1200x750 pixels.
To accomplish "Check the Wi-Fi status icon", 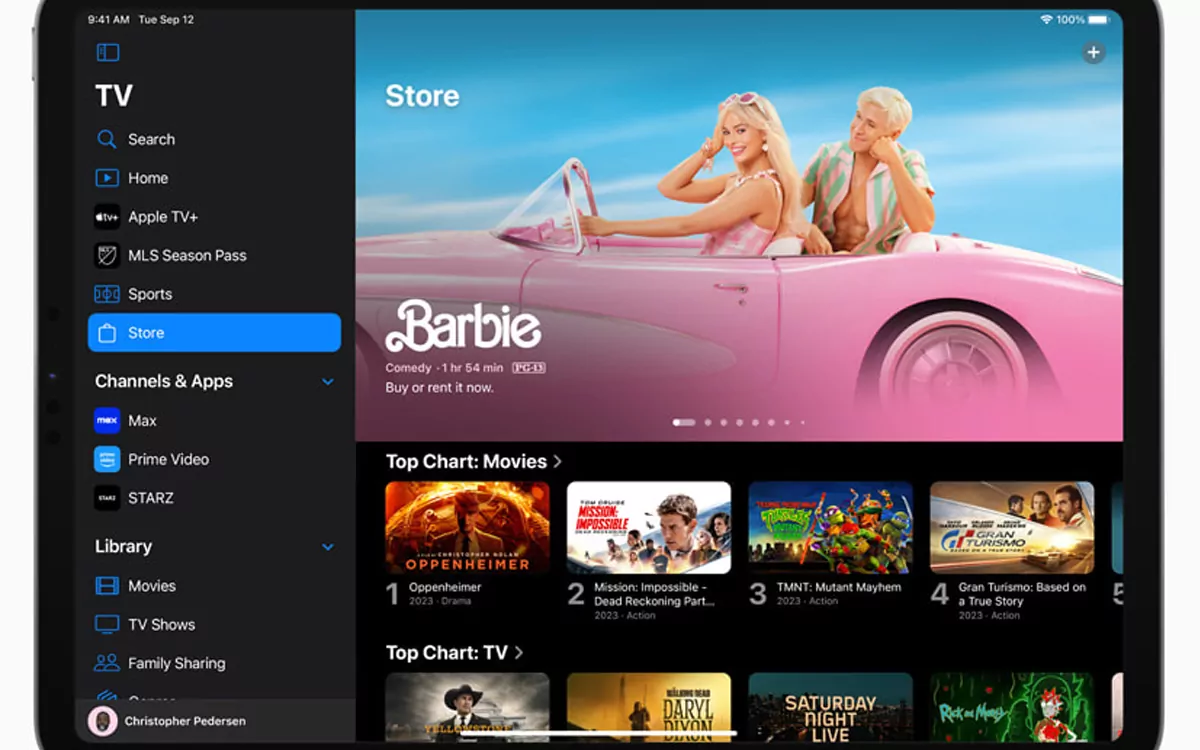I will [1046, 19].
